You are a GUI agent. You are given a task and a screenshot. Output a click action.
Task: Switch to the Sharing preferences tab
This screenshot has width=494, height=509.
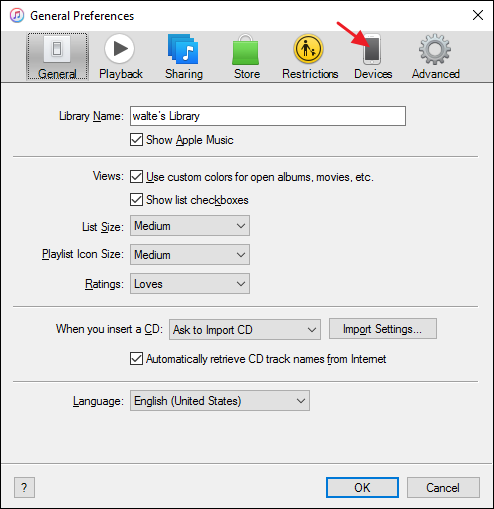coord(184,57)
